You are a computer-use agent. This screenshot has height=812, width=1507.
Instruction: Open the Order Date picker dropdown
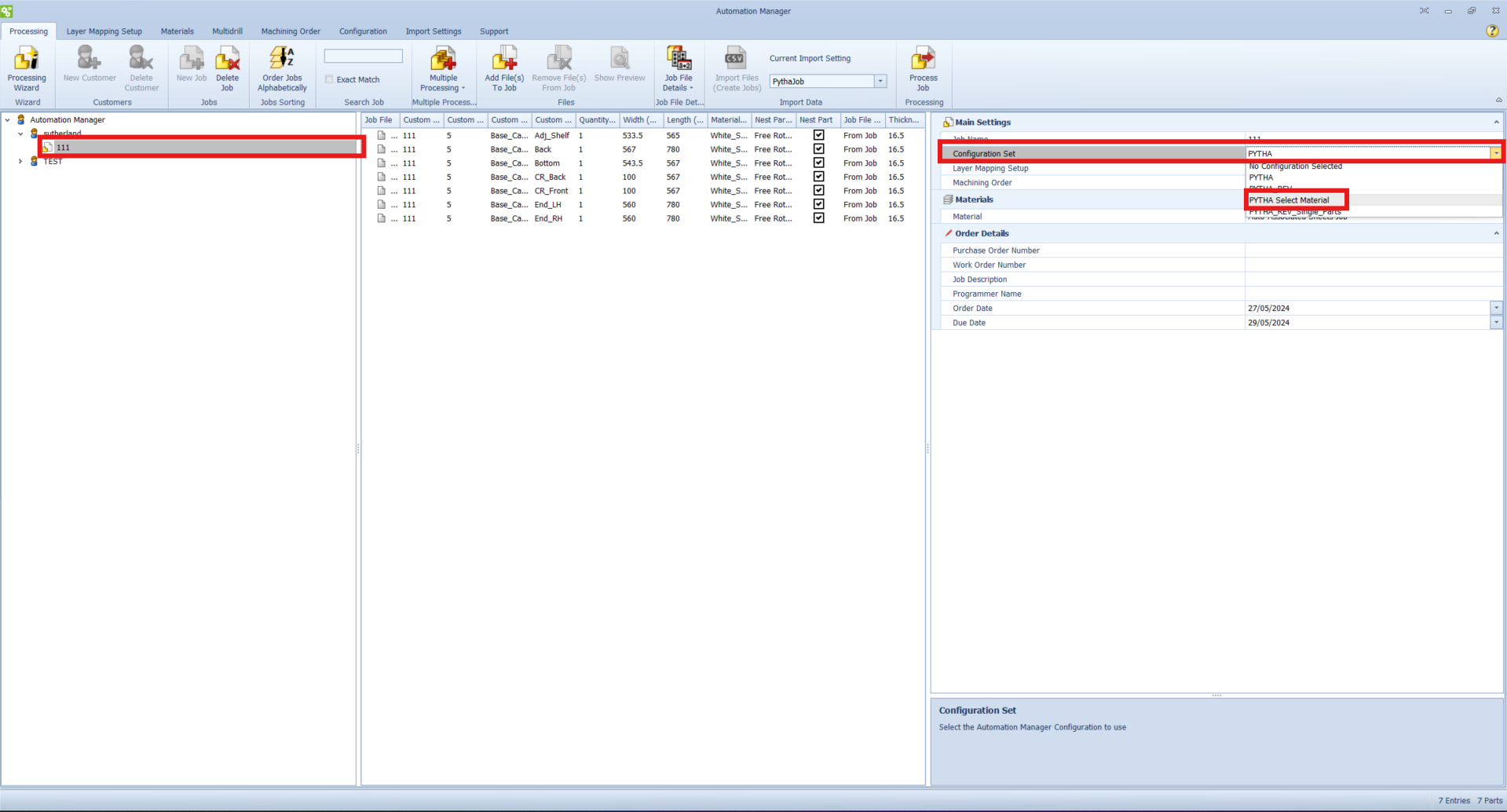[1495, 308]
